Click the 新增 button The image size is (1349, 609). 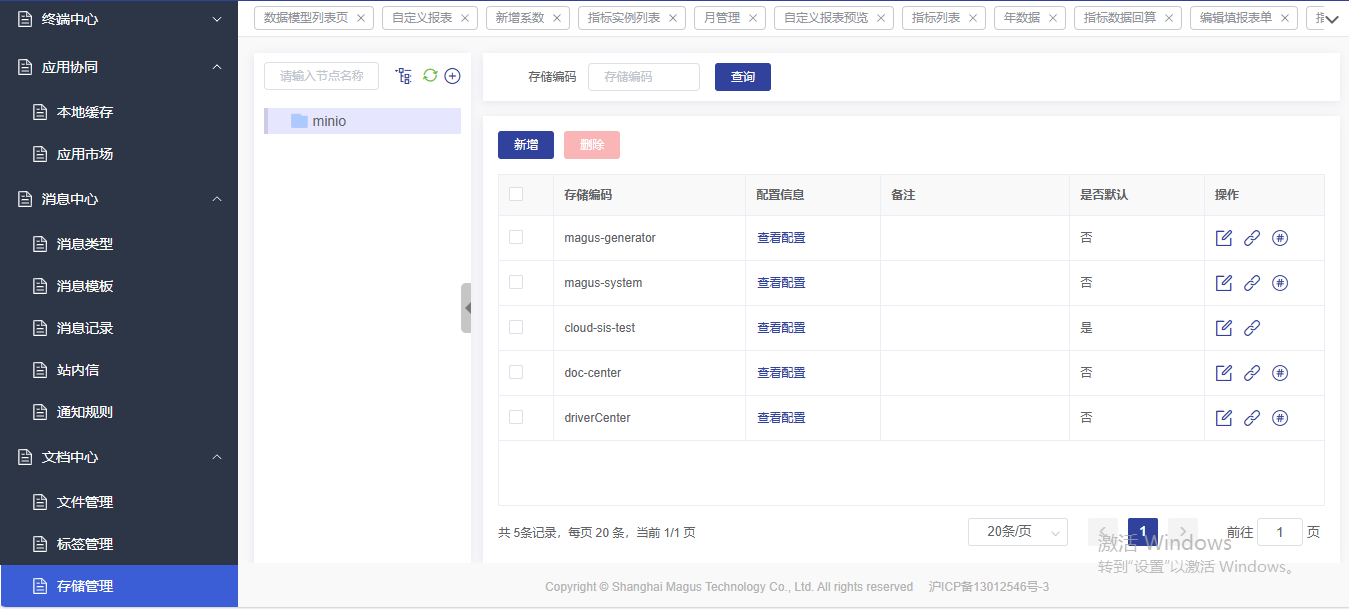coord(526,145)
